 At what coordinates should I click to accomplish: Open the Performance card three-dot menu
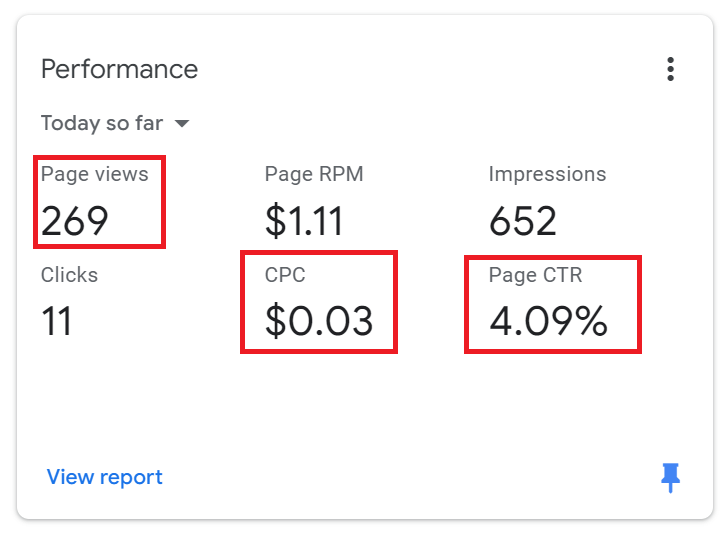(670, 69)
